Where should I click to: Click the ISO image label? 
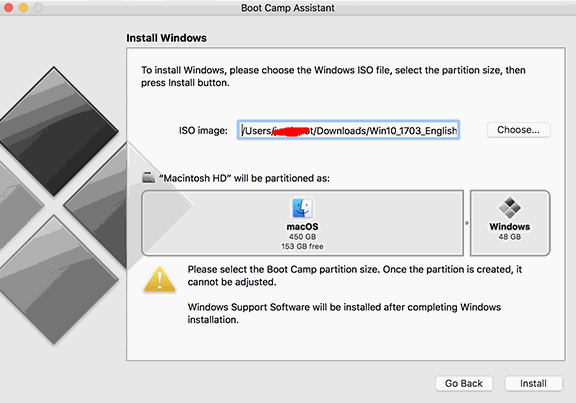click(203, 131)
